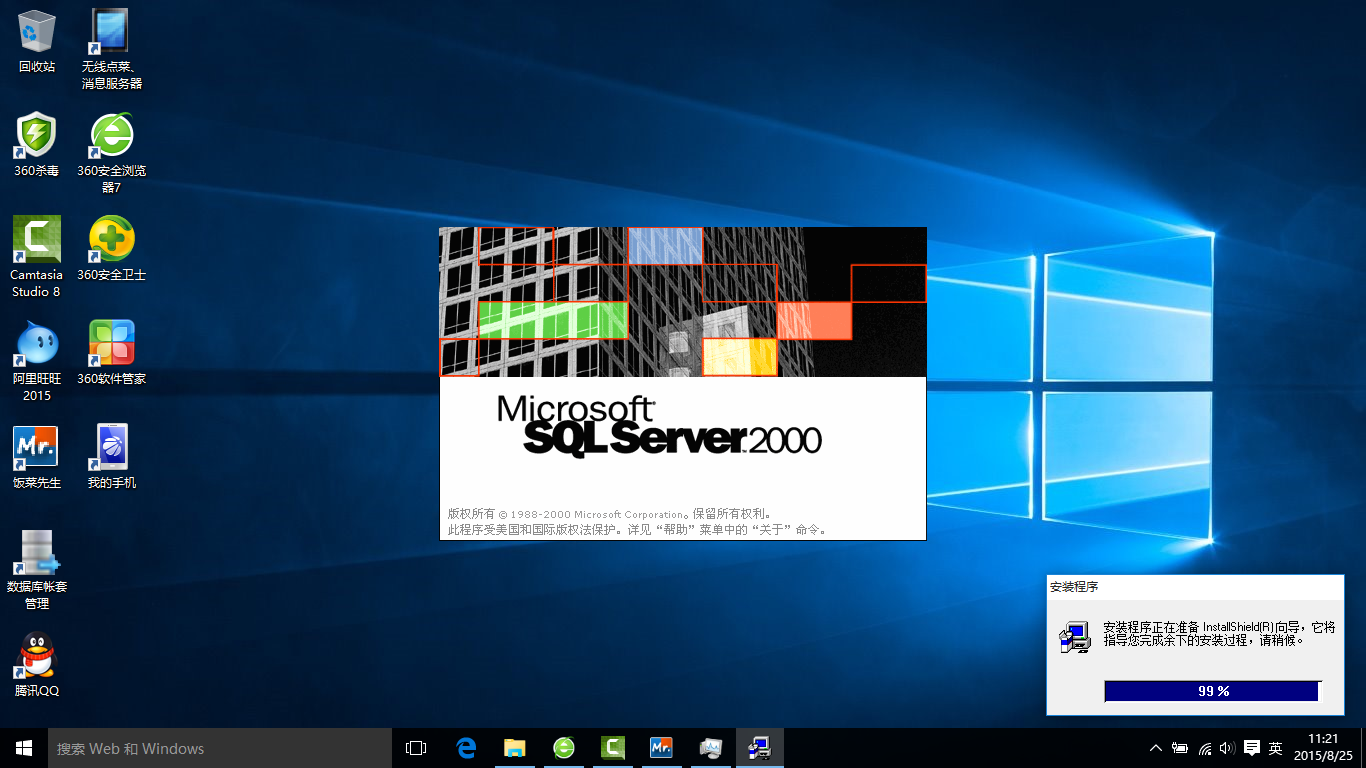Viewport: 1366px width, 768px height.
Task: Click the building banner on SQL Server splash
Action: [x=683, y=302]
